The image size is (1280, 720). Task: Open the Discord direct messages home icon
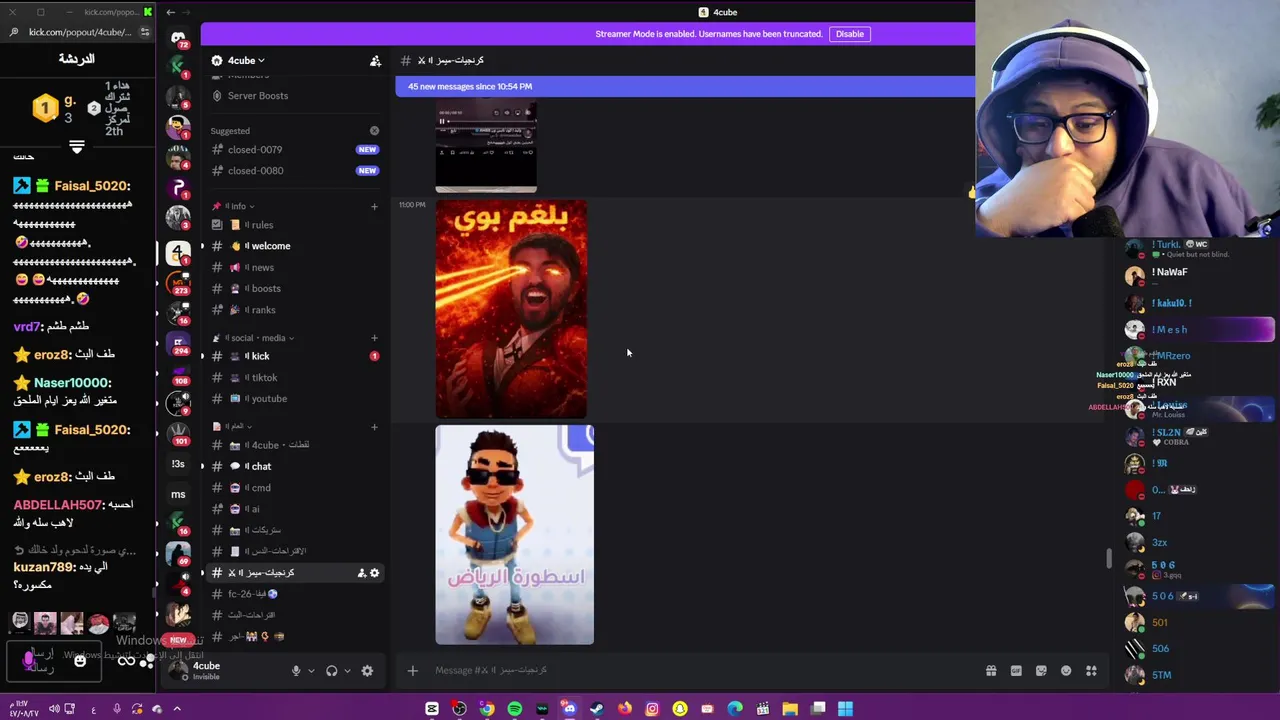(x=178, y=38)
